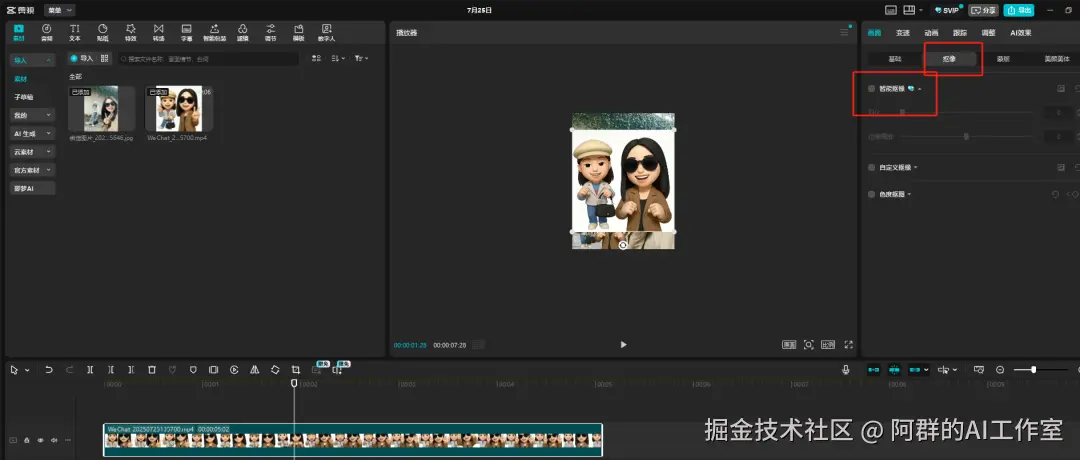1080x460 pixels.
Task: Expand the 官方素材 sidebar section
Action: point(32,169)
